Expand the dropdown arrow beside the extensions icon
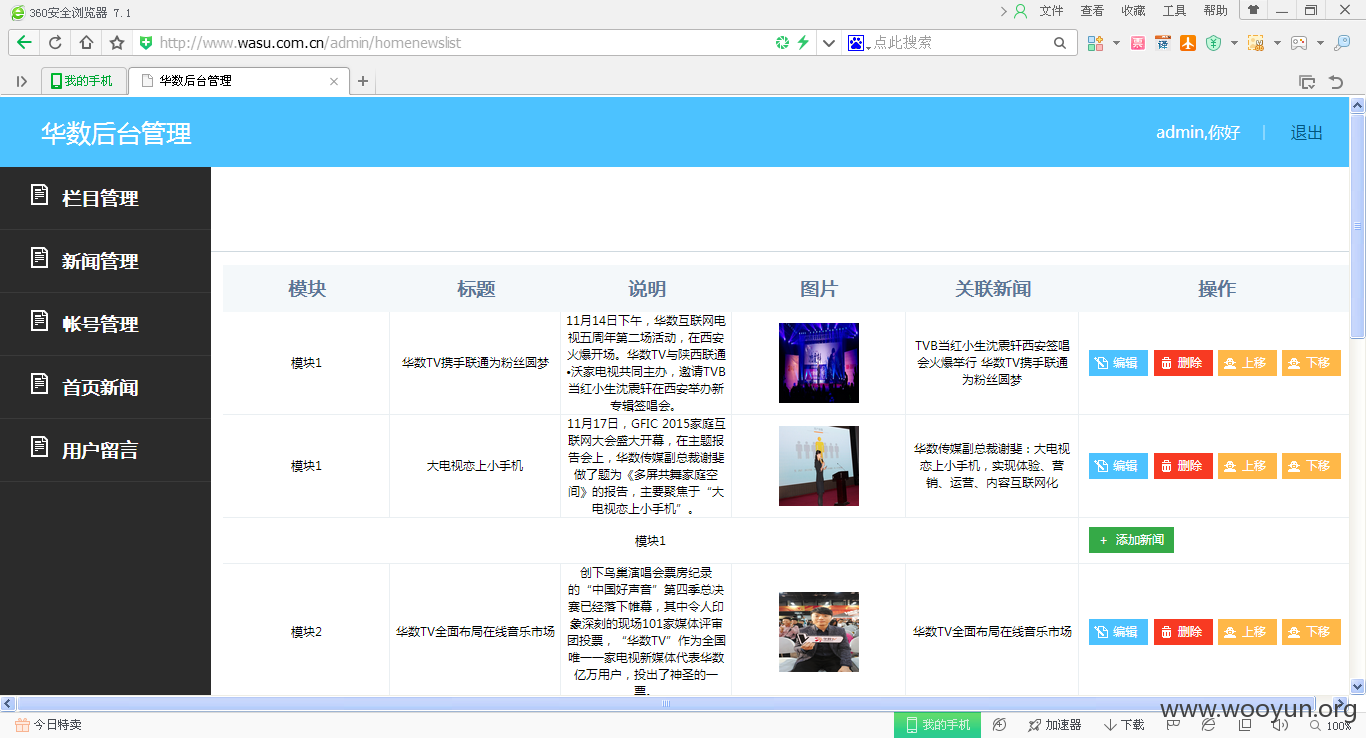Viewport: 1366px width, 738px height. pyautogui.click(x=1116, y=43)
